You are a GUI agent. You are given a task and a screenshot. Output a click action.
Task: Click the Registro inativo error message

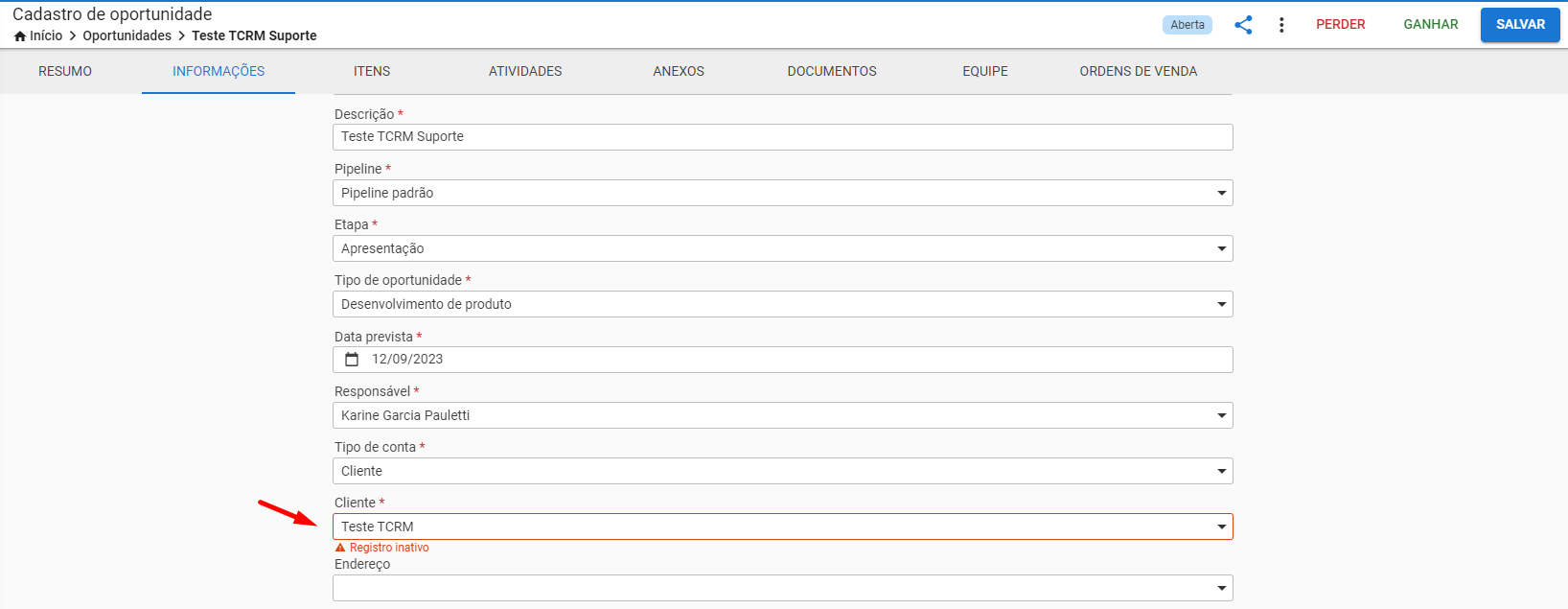(x=389, y=548)
